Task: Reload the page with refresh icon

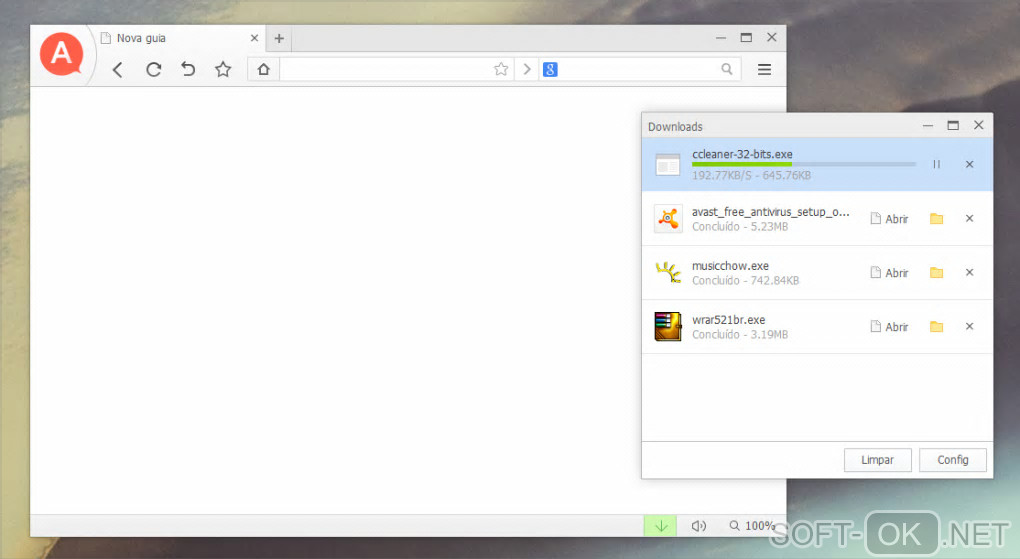Action: coord(154,70)
